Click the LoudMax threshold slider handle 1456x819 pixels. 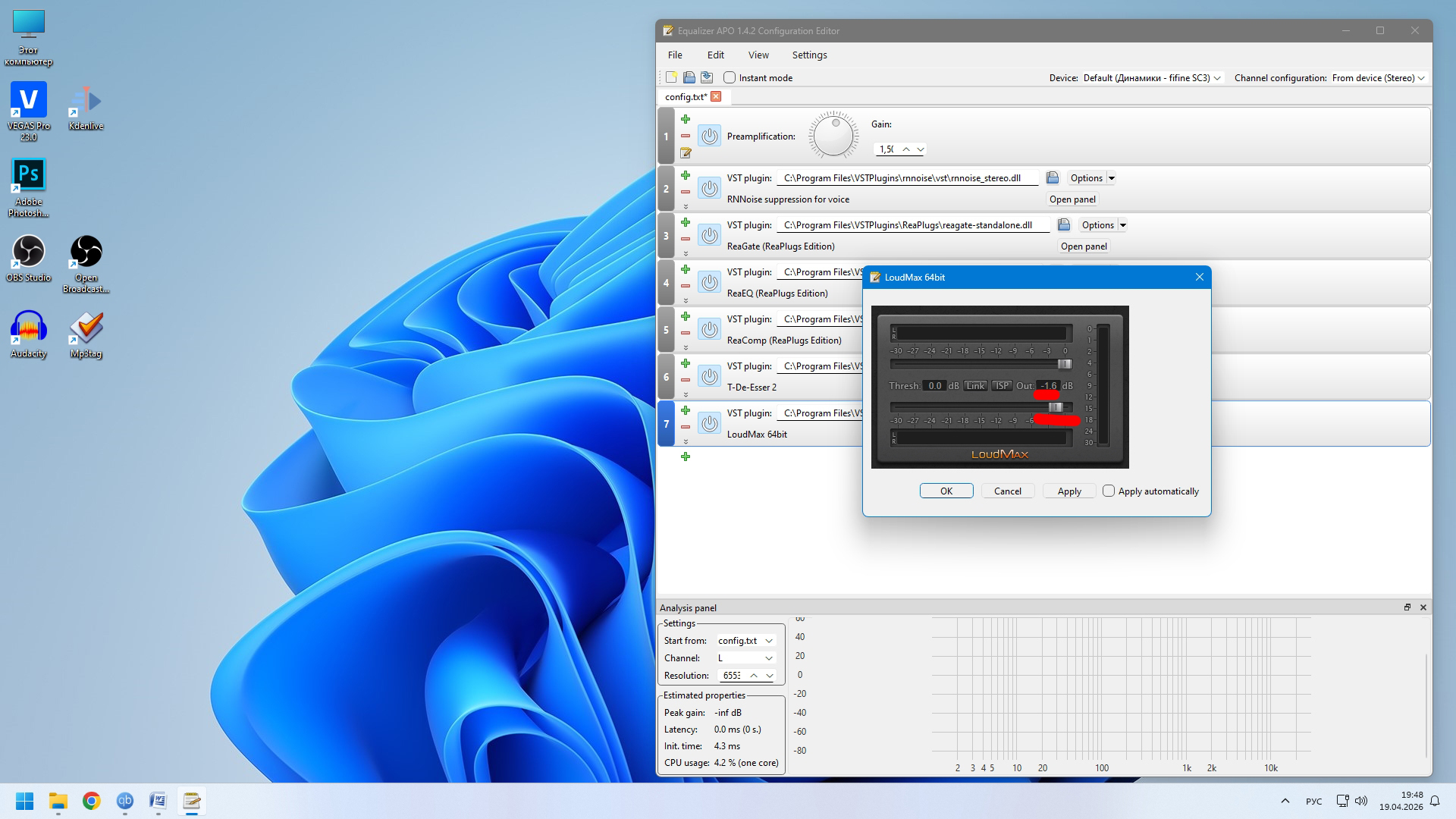(x=1064, y=364)
